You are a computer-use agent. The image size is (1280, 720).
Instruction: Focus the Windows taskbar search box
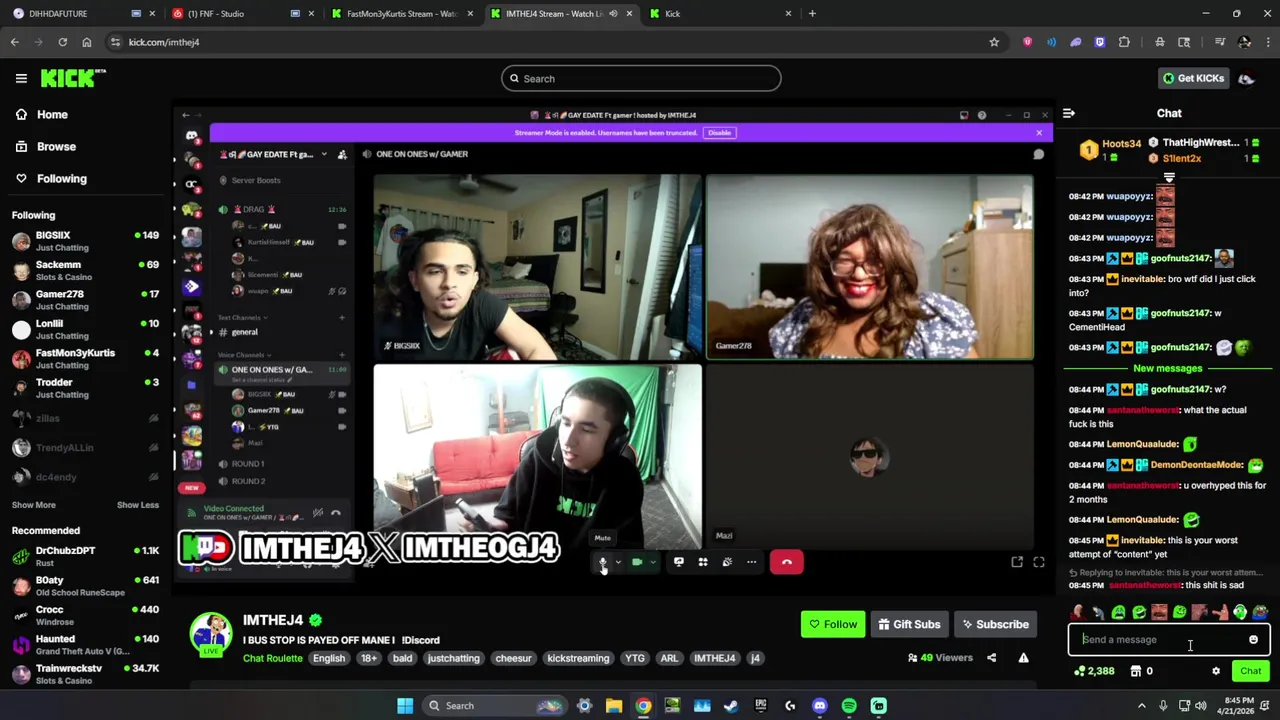[x=495, y=706]
